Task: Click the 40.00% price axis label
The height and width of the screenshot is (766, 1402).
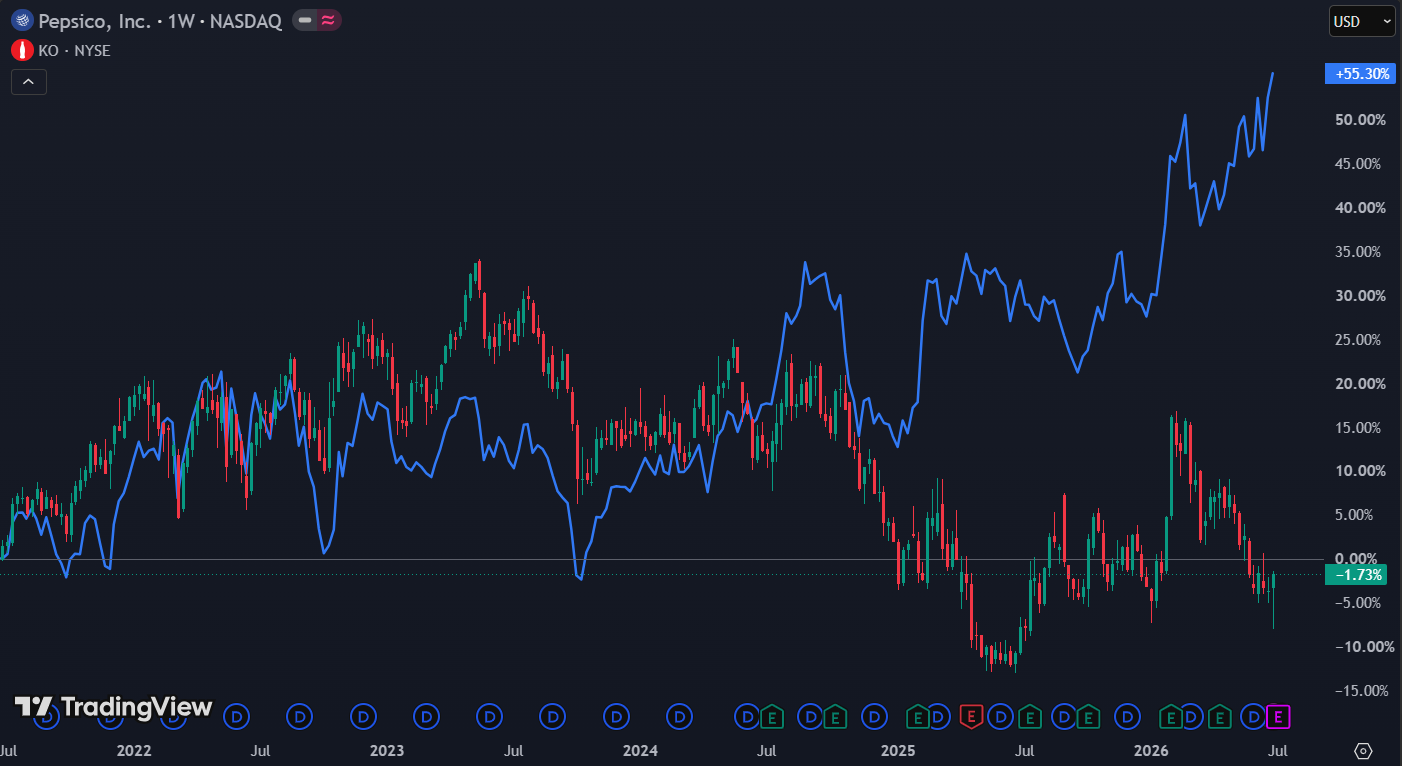Action: pos(1361,208)
